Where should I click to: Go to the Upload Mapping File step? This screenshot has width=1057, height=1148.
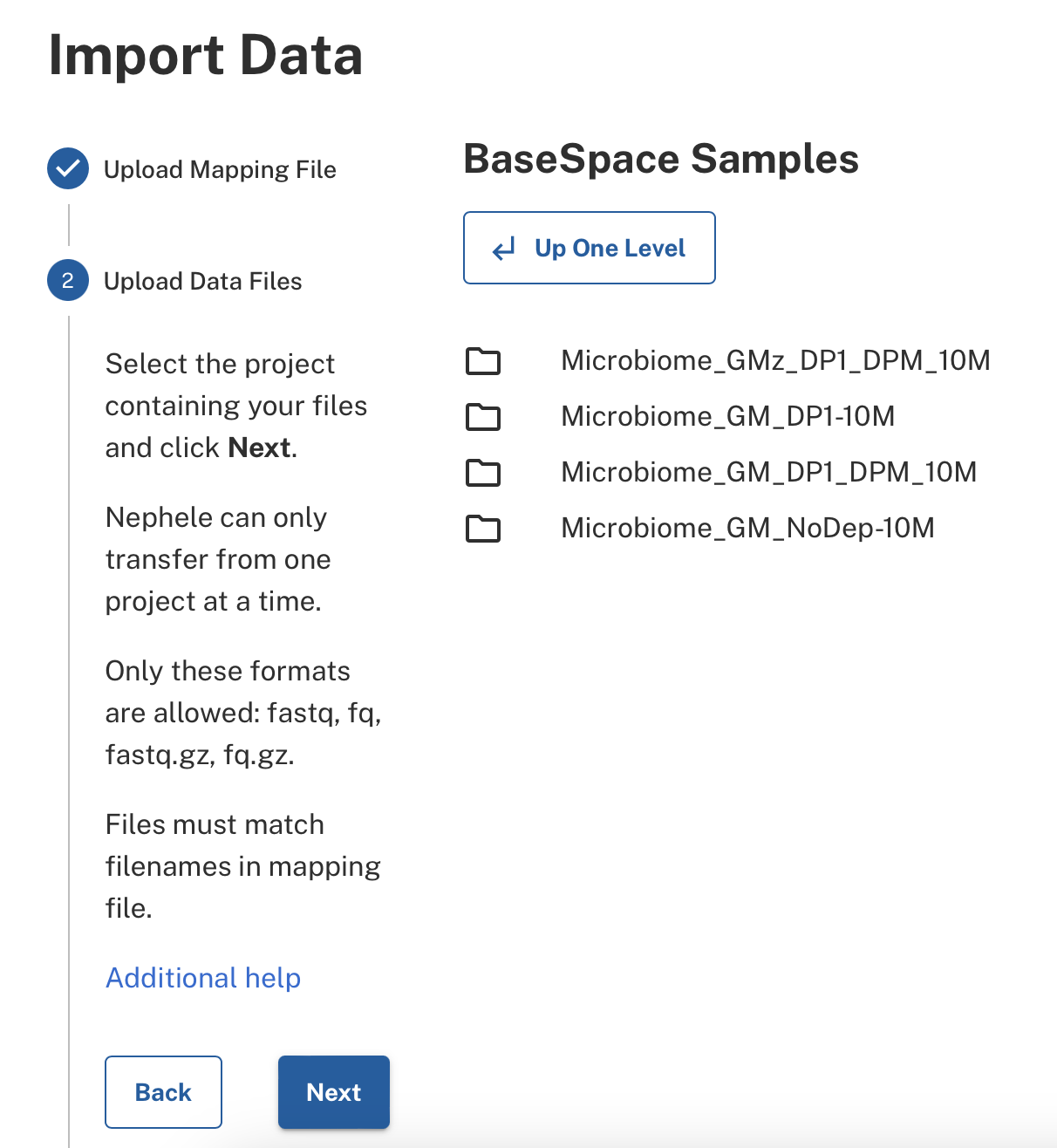coord(220,169)
